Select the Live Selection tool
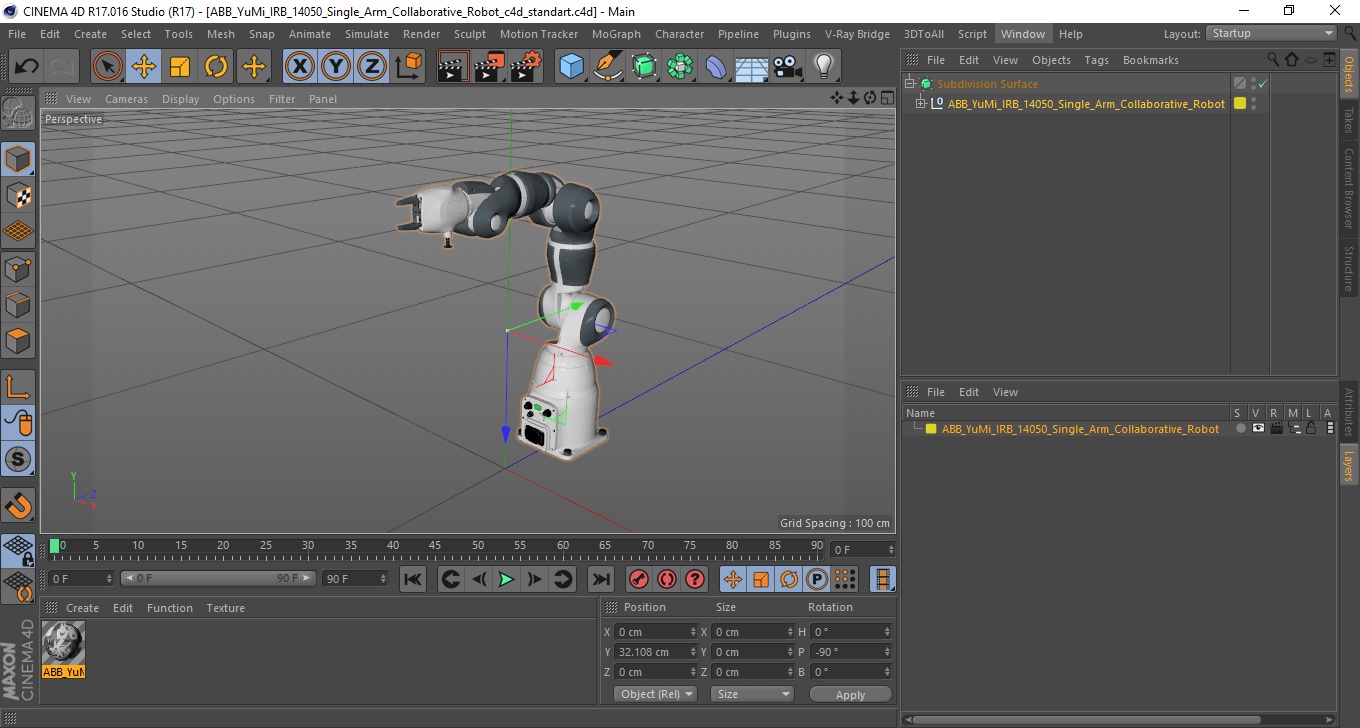The image size is (1360, 728). coord(108,67)
